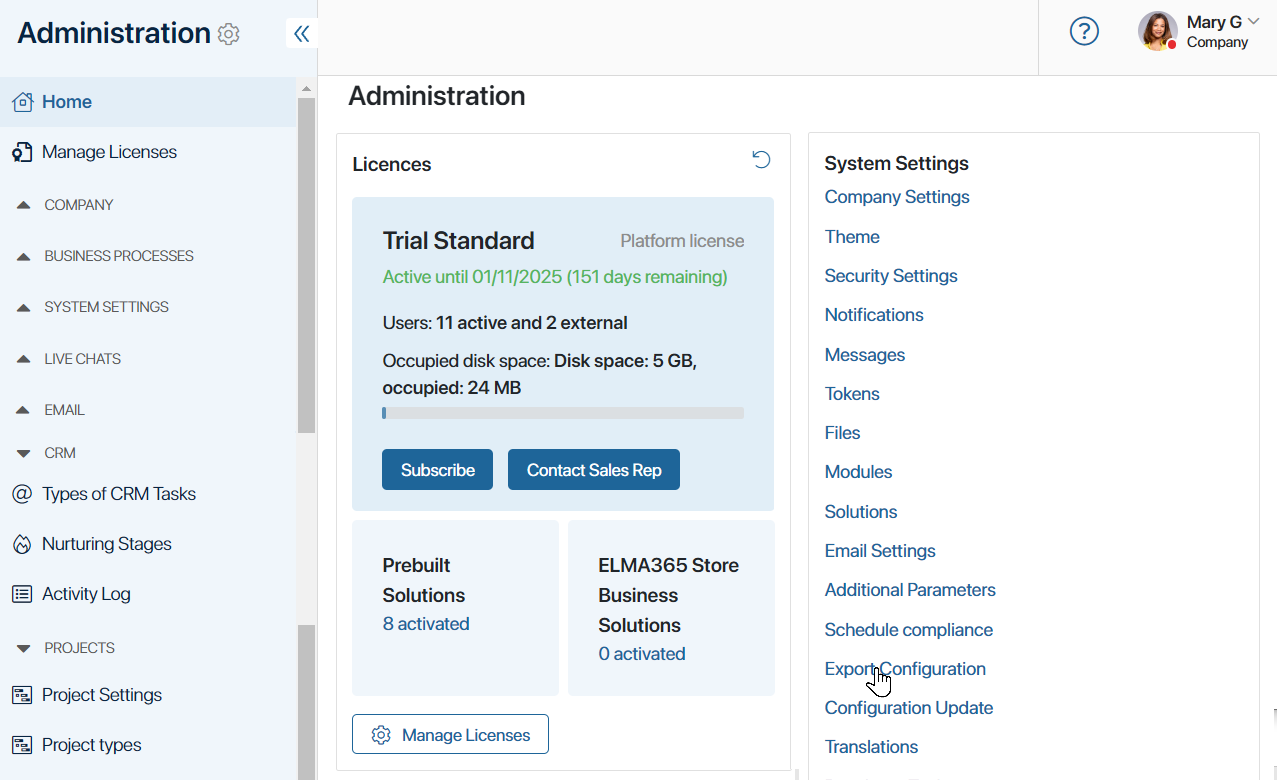This screenshot has width=1277, height=780.
Task: Click the Contact Sales Rep button
Action: (594, 470)
